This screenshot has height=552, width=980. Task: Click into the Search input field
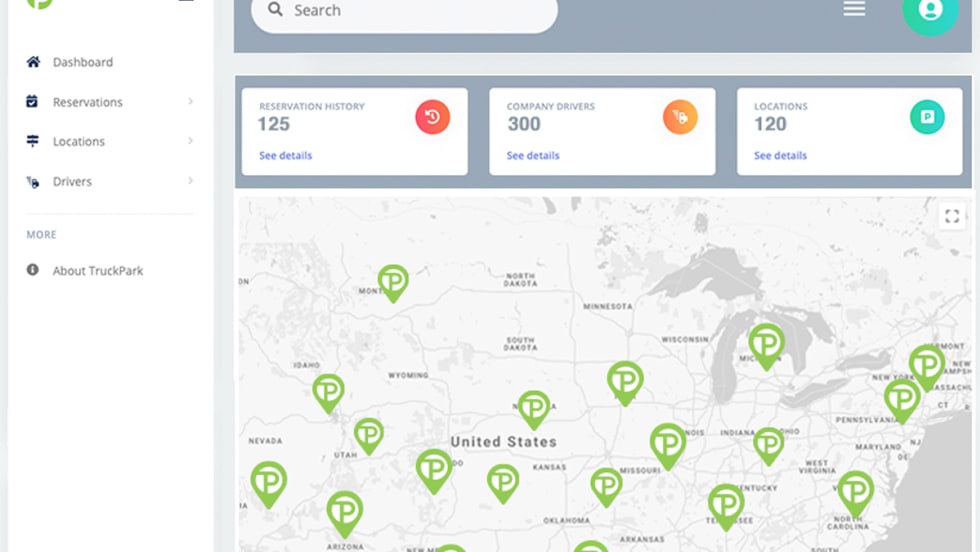coord(420,11)
